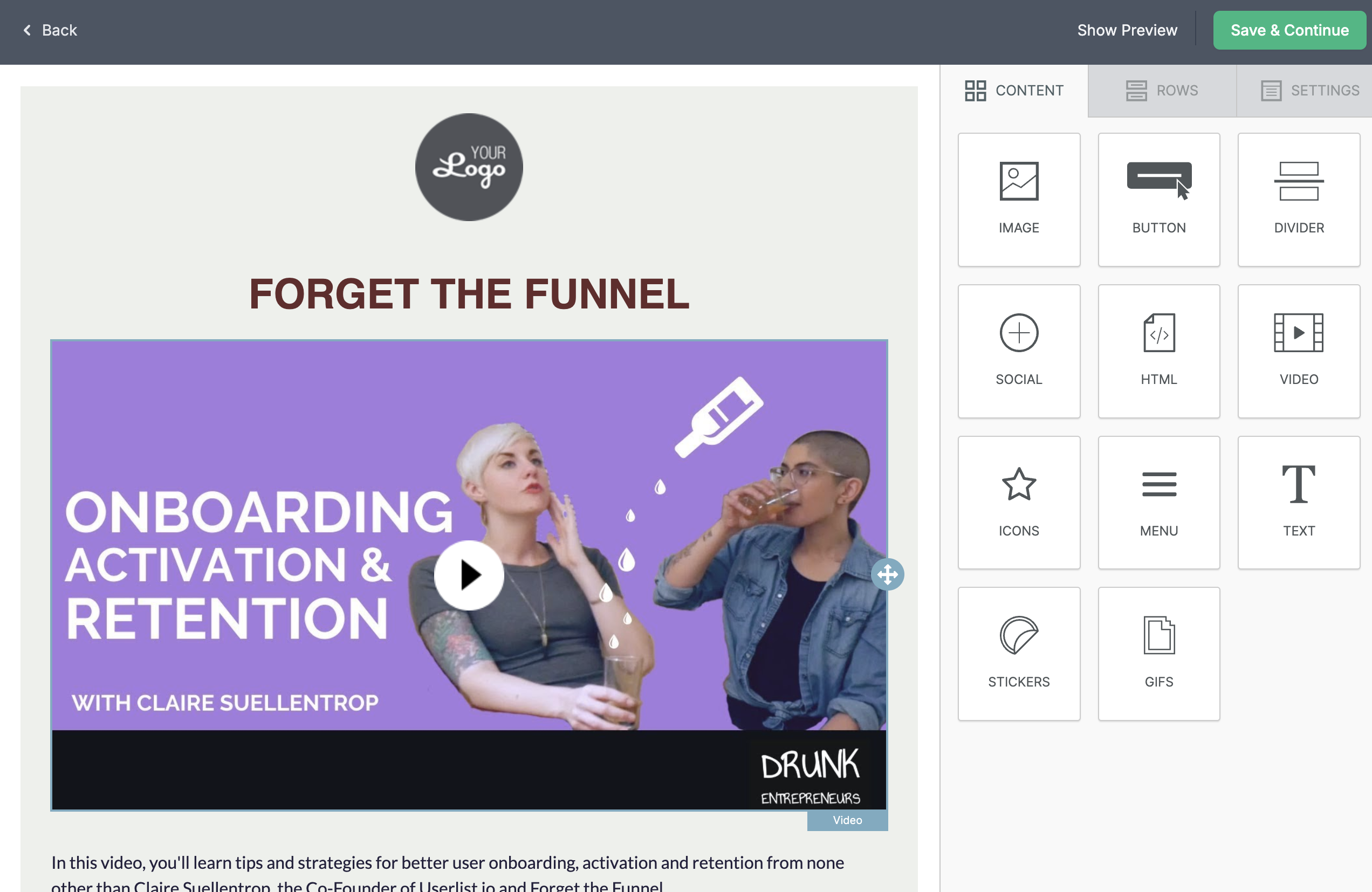Screen dimensions: 1372x892
Task: Select the HTML content block
Action: click(x=1159, y=351)
